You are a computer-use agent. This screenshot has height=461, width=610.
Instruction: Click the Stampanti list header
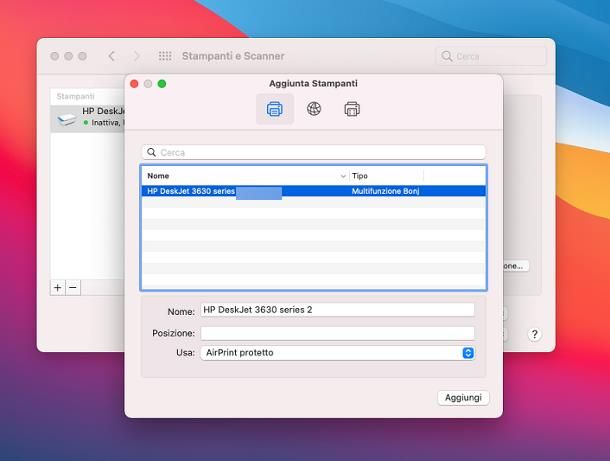pos(75,96)
